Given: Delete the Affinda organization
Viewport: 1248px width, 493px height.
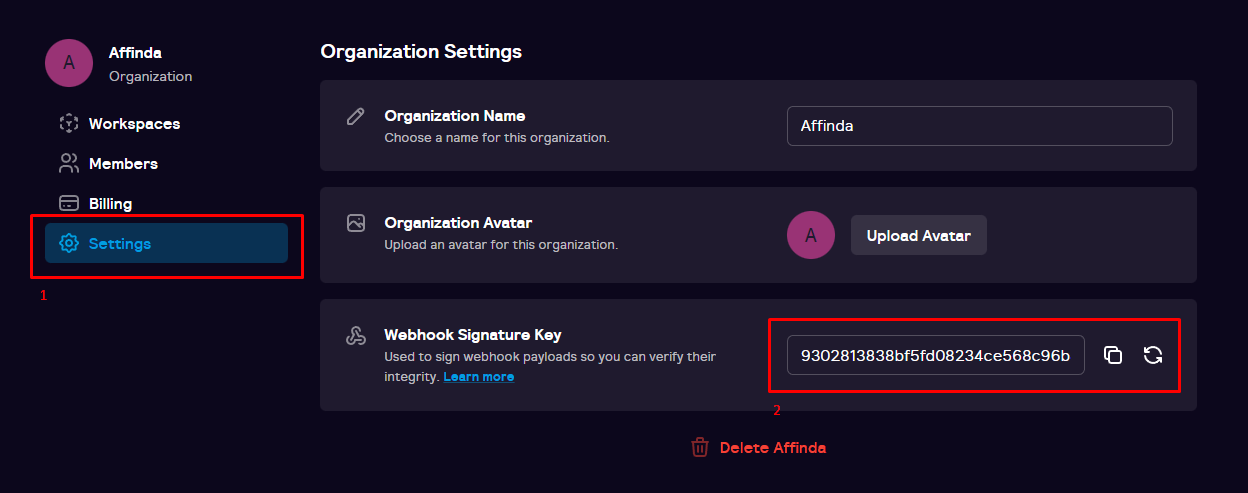Looking at the screenshot, I should click(772, 447).
